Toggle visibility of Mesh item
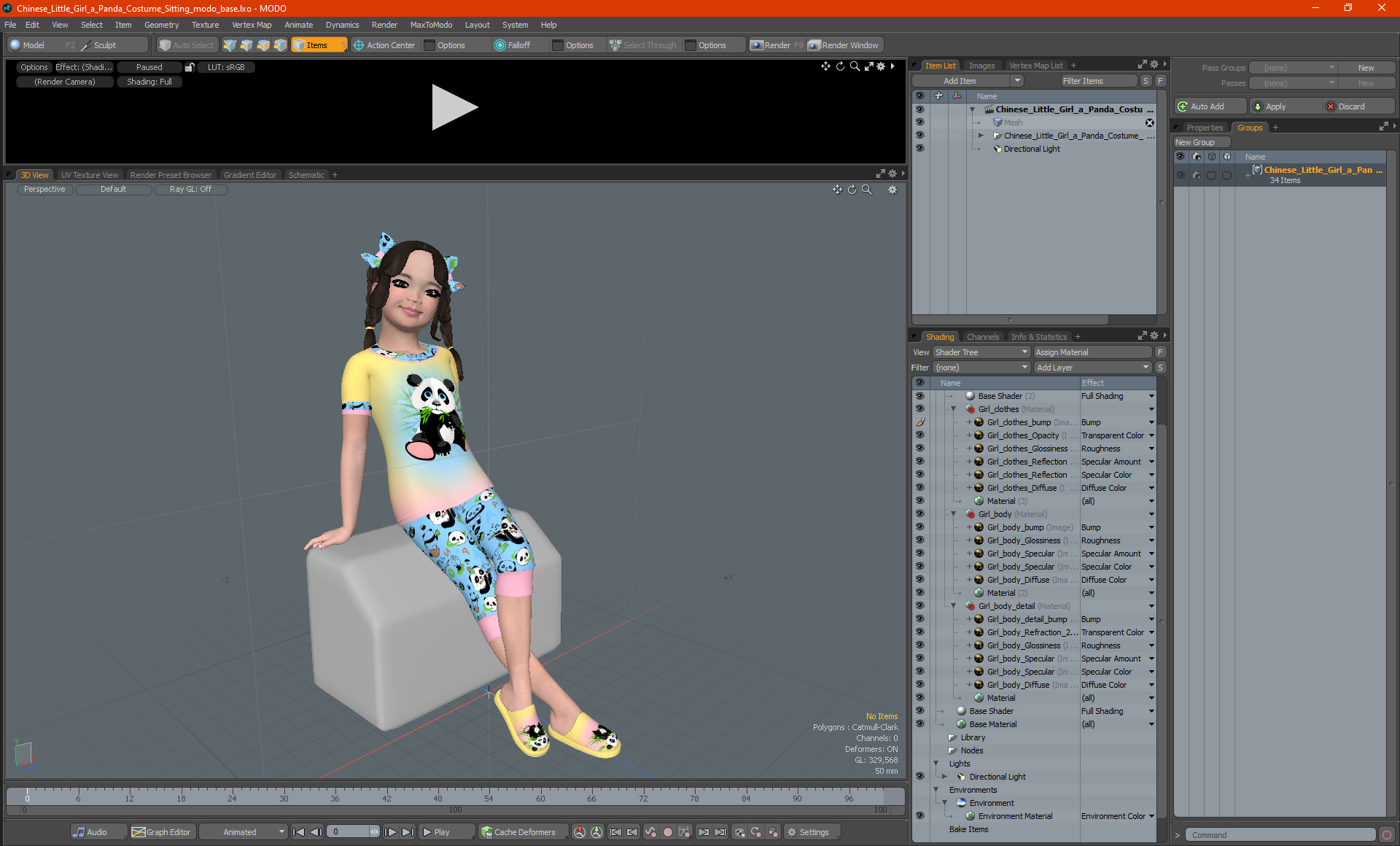This screenshot has width=1400, height=846. click(x=919, y=122)
